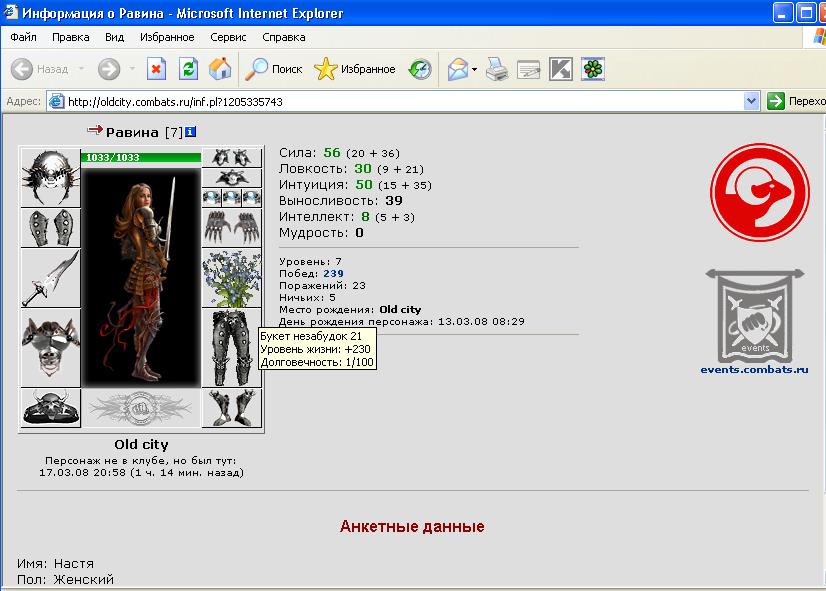Open browsing History clock icon

[420, 69]
